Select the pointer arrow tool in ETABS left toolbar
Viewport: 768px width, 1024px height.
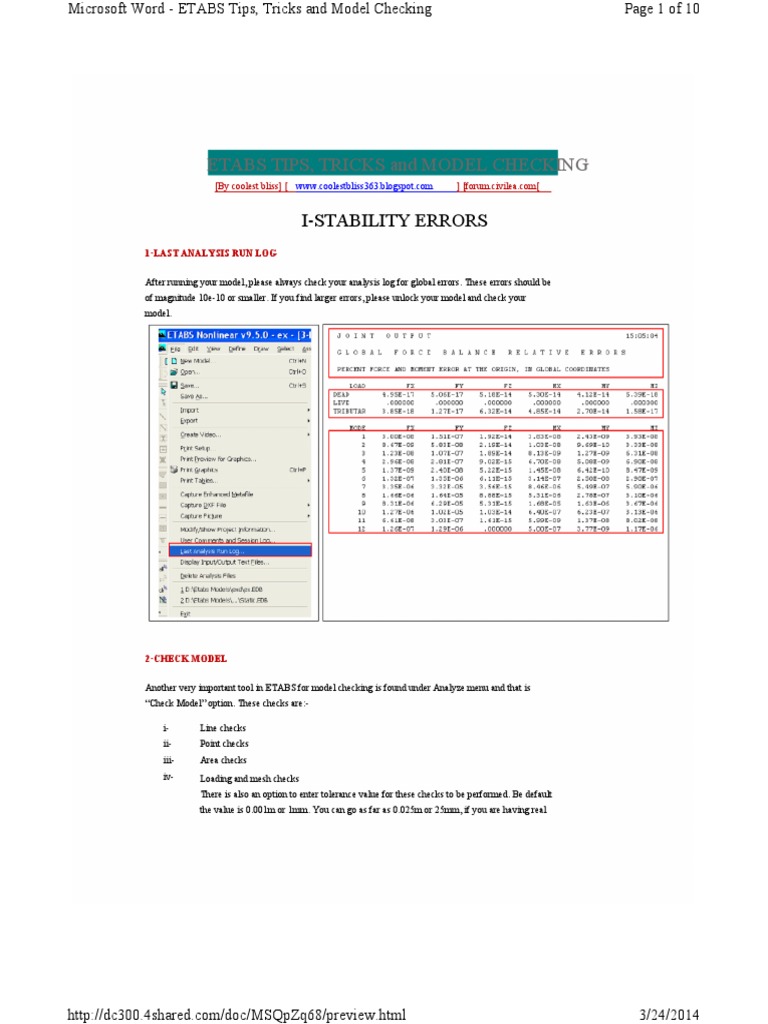pyautogui.click(x=163, y=392)
